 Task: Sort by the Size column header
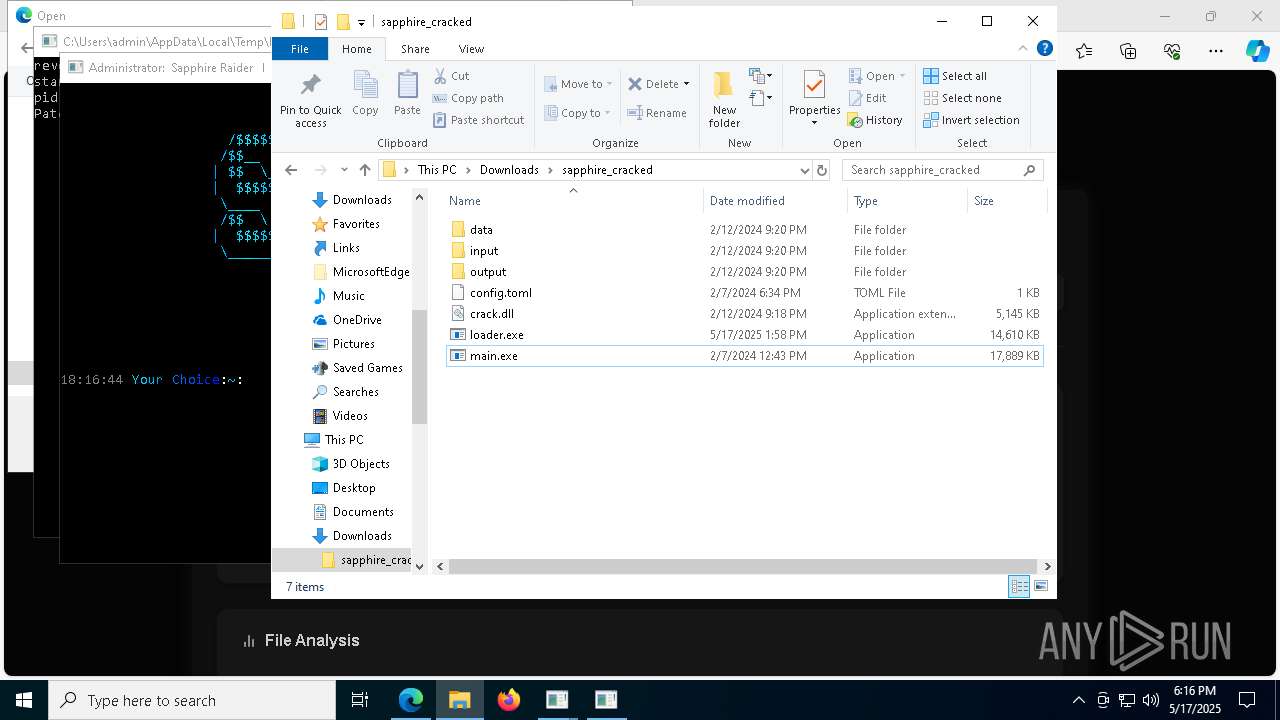click(x=1006, y=201)
